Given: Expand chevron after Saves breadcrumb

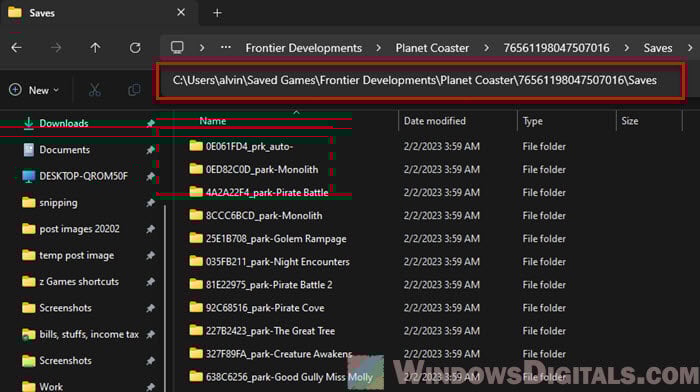Looking at the screenshot, I should click(690, 48).
